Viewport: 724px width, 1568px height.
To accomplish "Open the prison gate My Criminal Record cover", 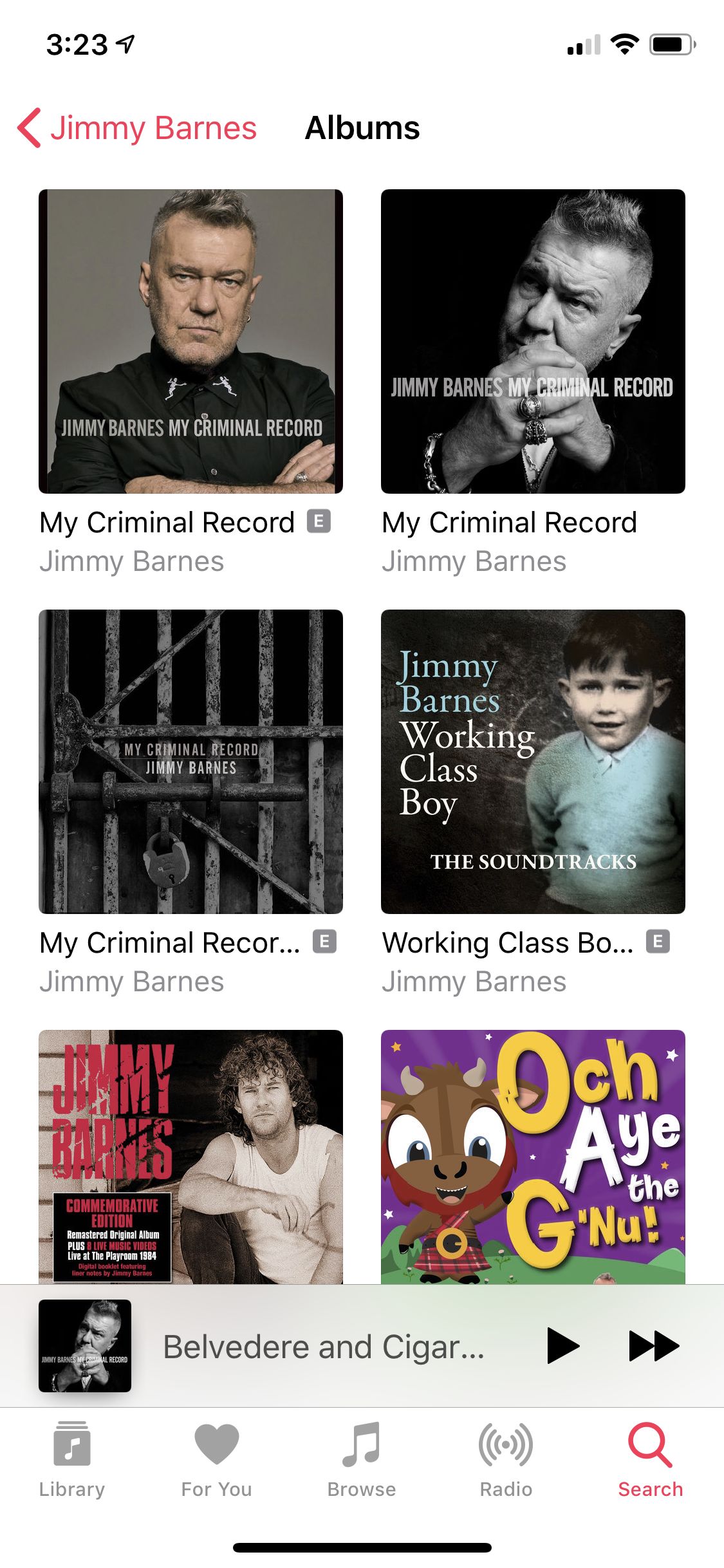I will point(190,761).
